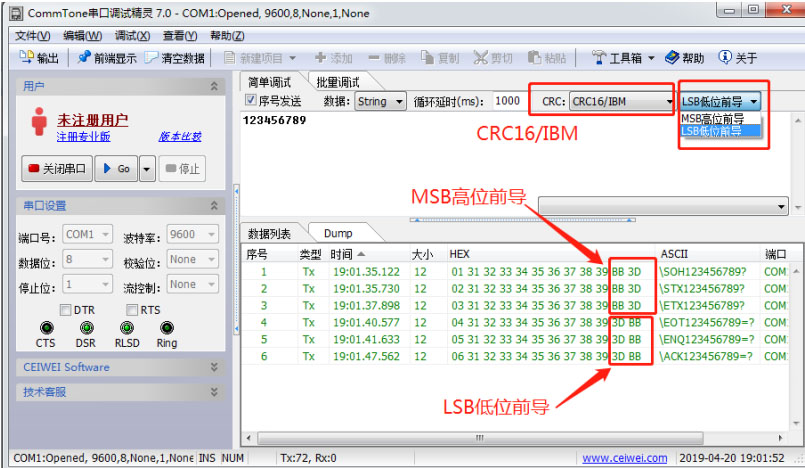805x468 pixels.
Task: Click the Cut (剪切) scissors icon
Action: tap(481, 57)
